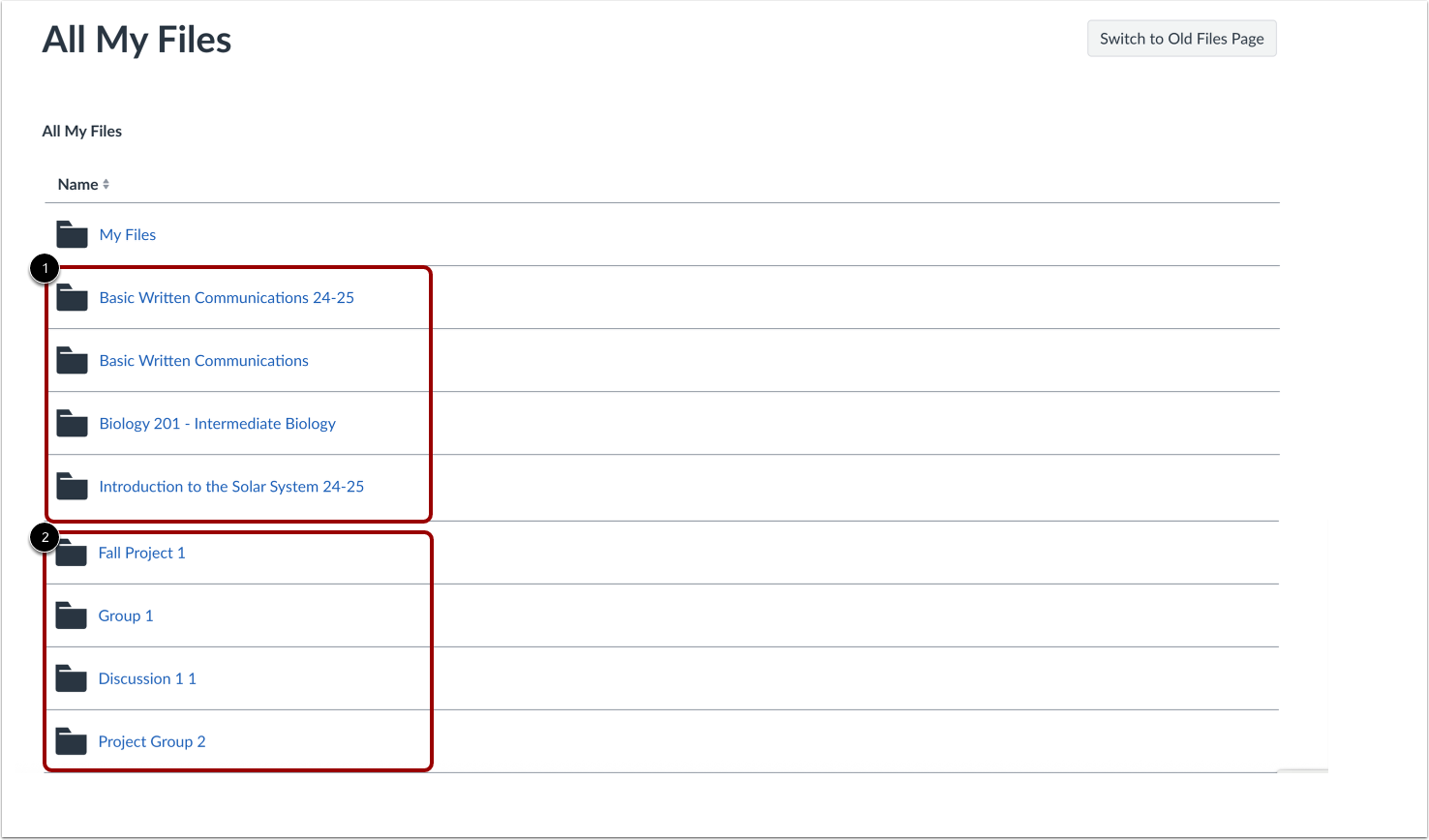Click the folder icon beside Basic Written Communications 24-25
The height and width of the screenshot is (840, 1429).
[71, 297]
